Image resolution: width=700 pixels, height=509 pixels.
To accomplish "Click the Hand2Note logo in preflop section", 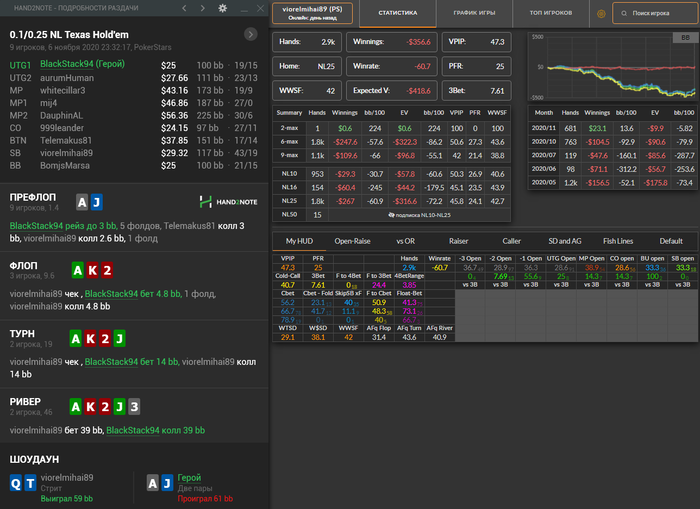I will [229, 202].
